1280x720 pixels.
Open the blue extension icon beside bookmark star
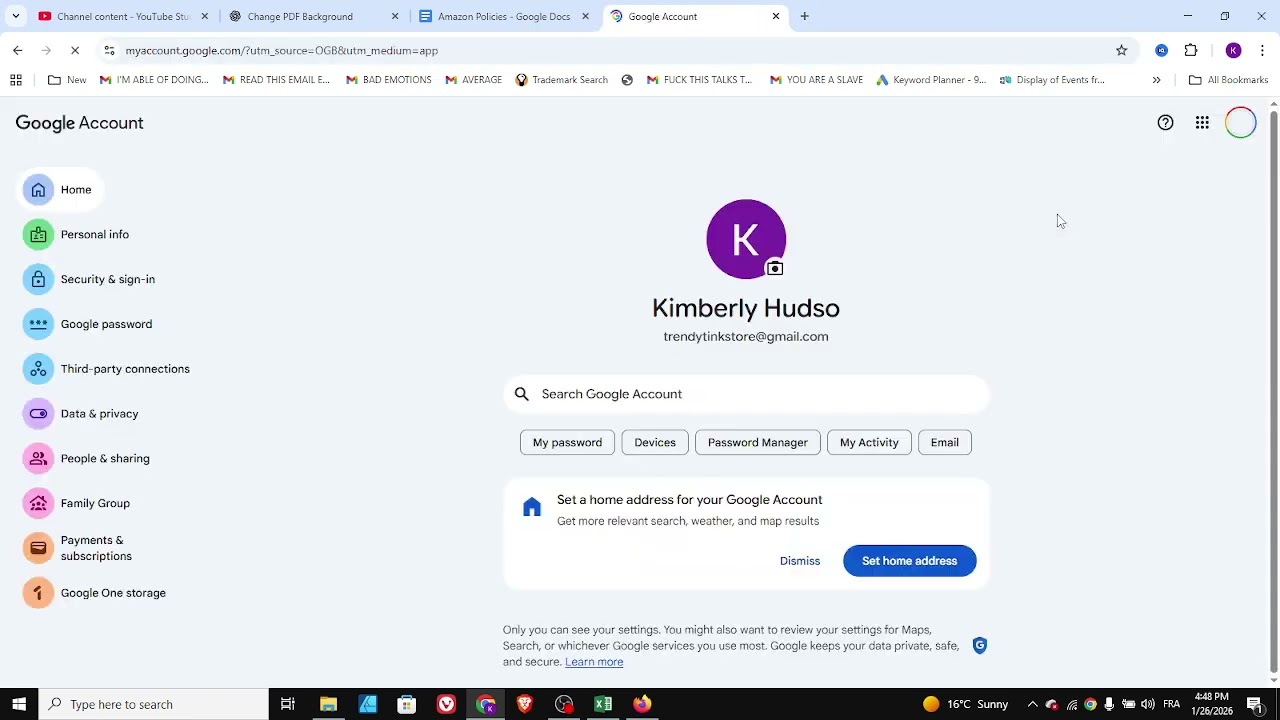coord(1161,50)
